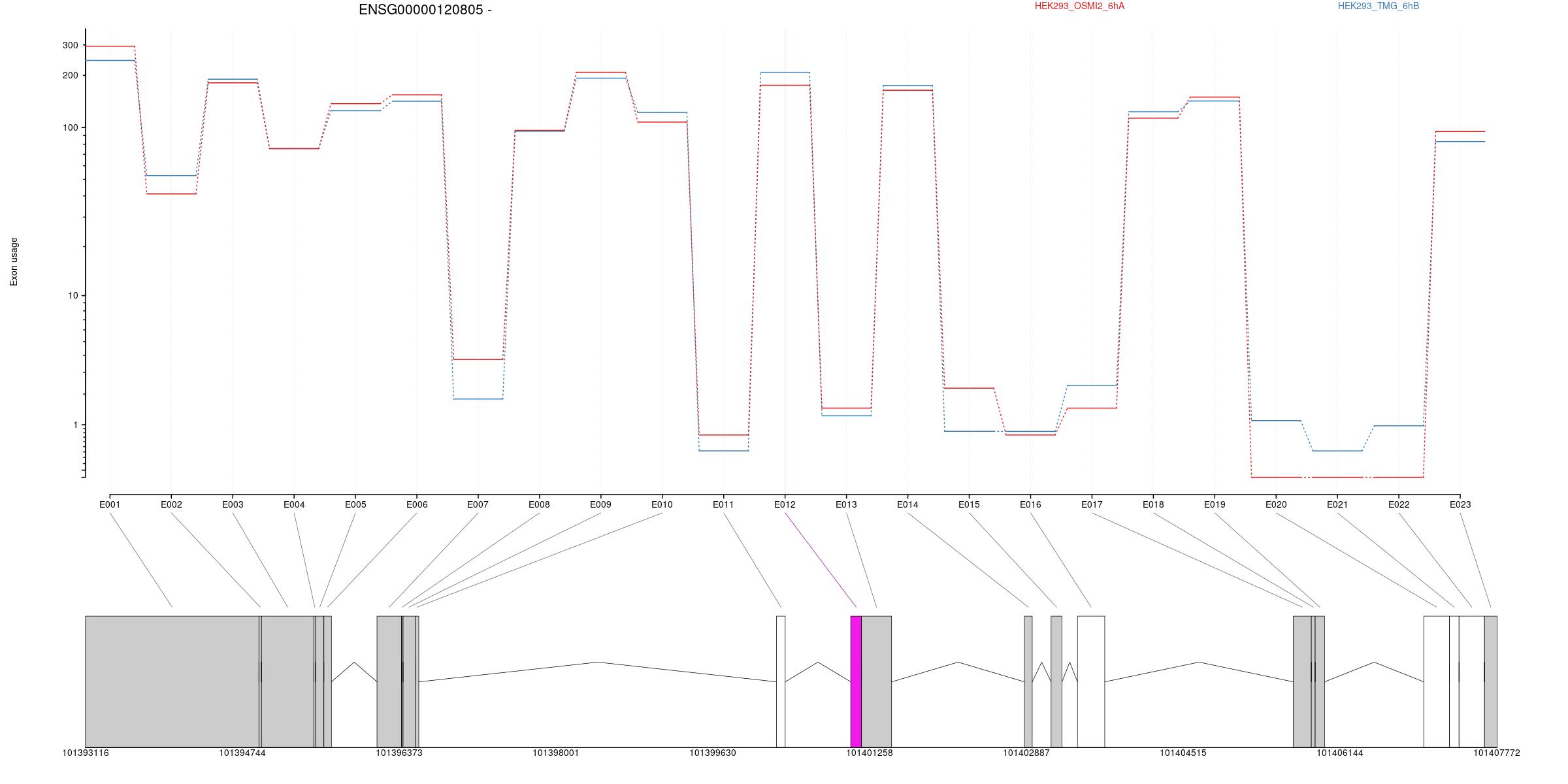Select the HEK293_TMG_6hB legend label
Image resolution: width=1568 pixels, height=784 pixels.
tap(1378, 6)
